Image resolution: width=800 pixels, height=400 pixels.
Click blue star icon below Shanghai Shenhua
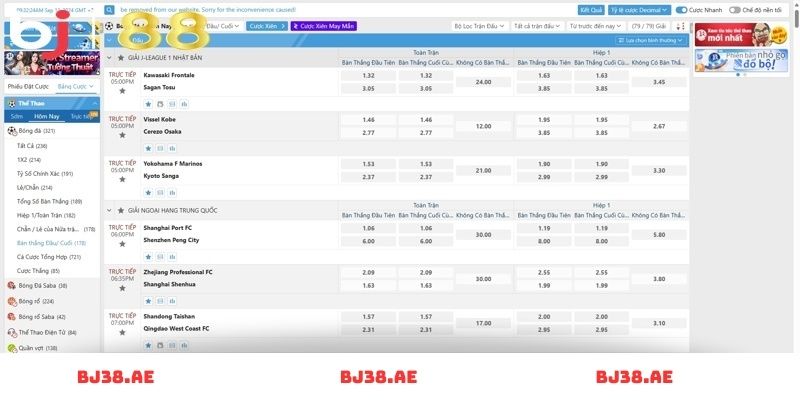click(148, 302)
